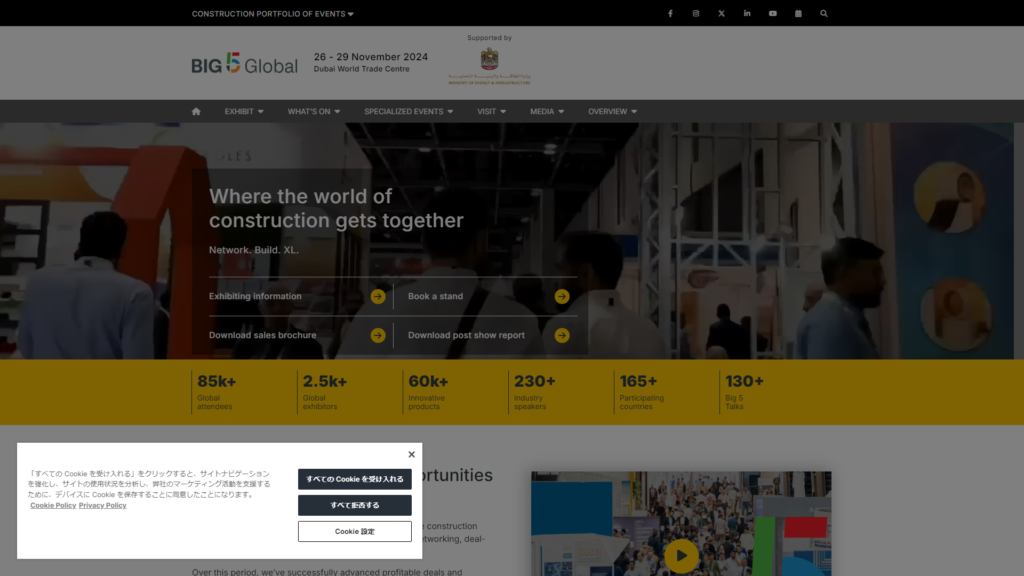Click the BIG 5 Global logo

point(244,63)
